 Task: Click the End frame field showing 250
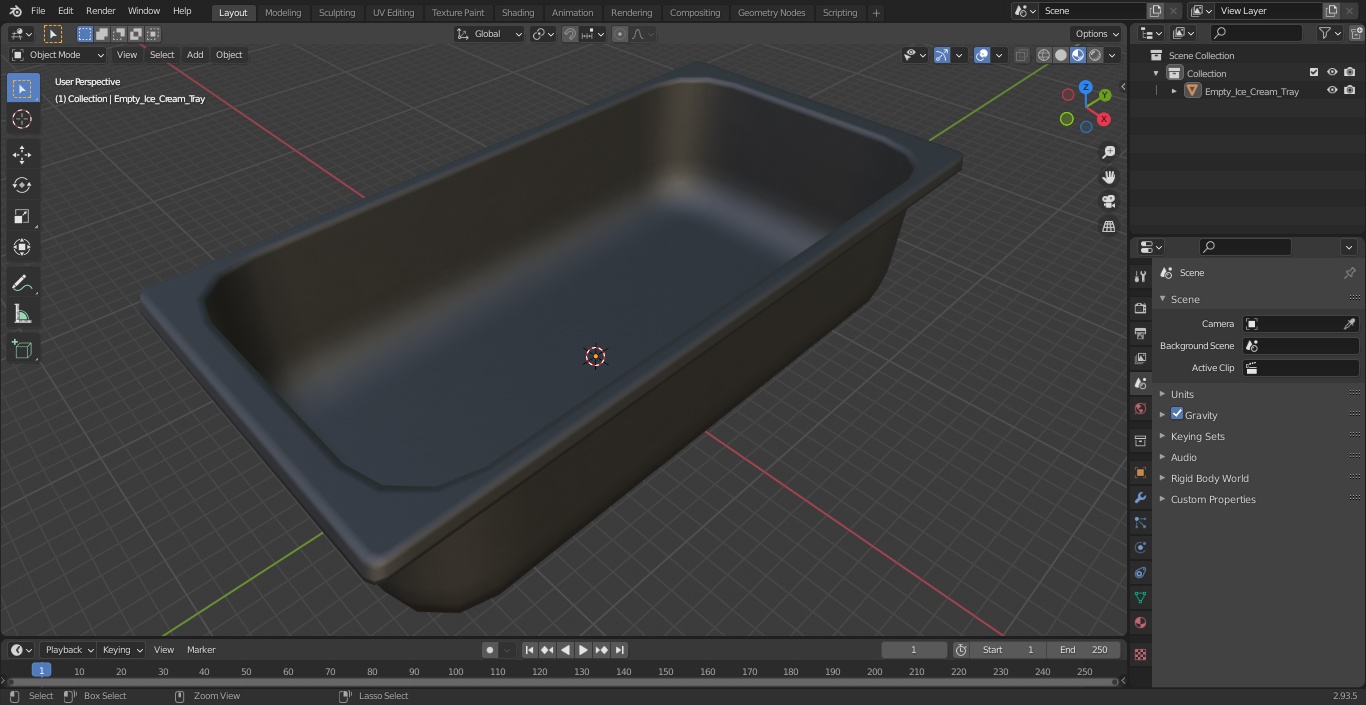[x=1084, y=650]
